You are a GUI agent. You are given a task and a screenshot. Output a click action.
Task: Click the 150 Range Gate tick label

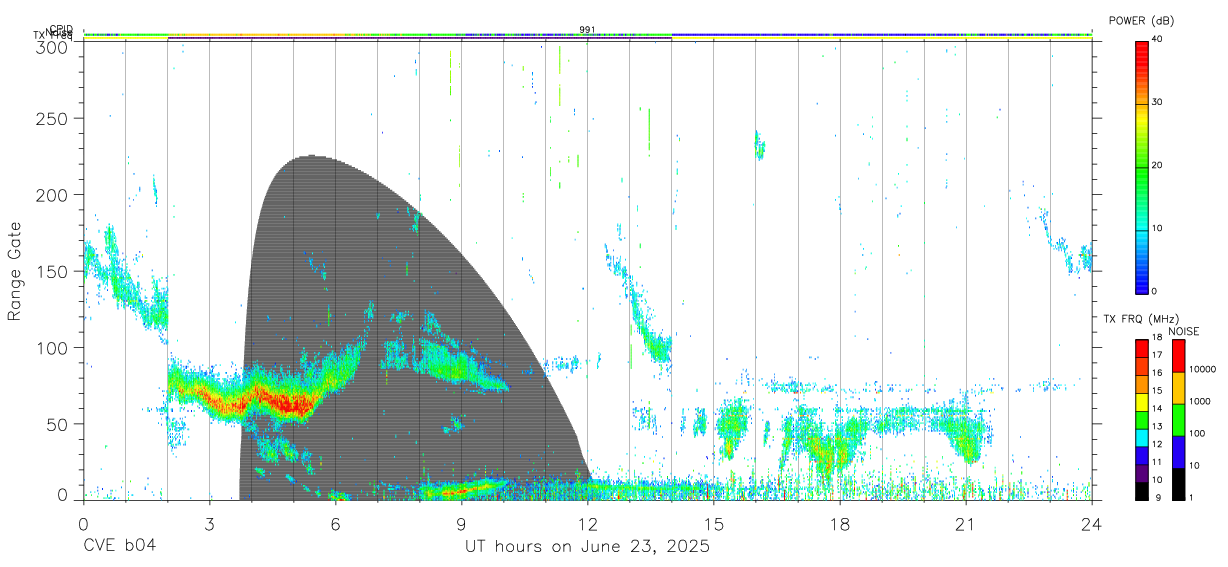54,271
